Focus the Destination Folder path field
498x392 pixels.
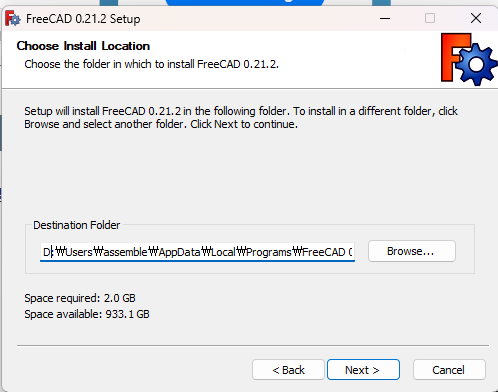(197, 252)
